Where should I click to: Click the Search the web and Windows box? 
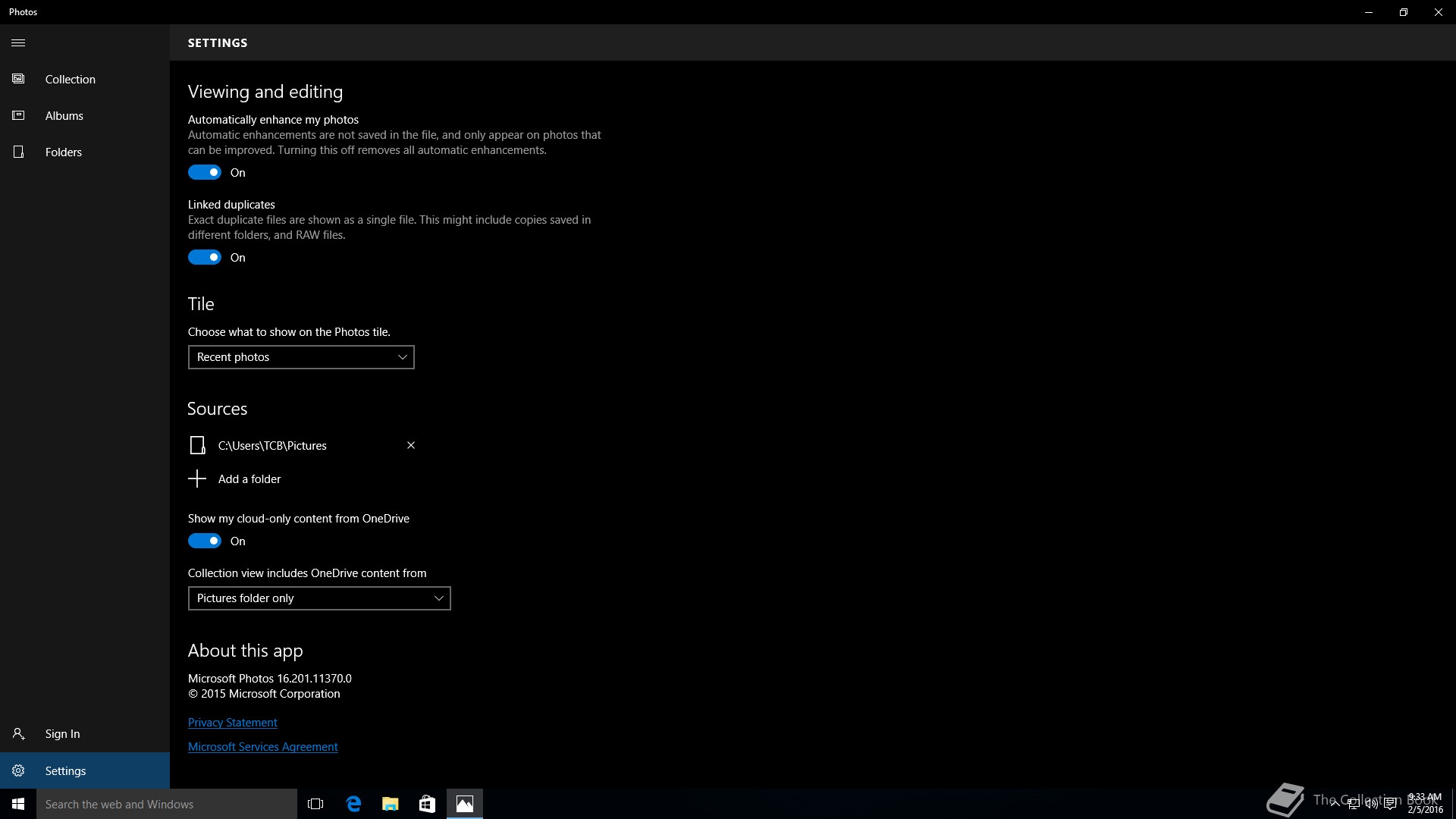coord(167,804)
